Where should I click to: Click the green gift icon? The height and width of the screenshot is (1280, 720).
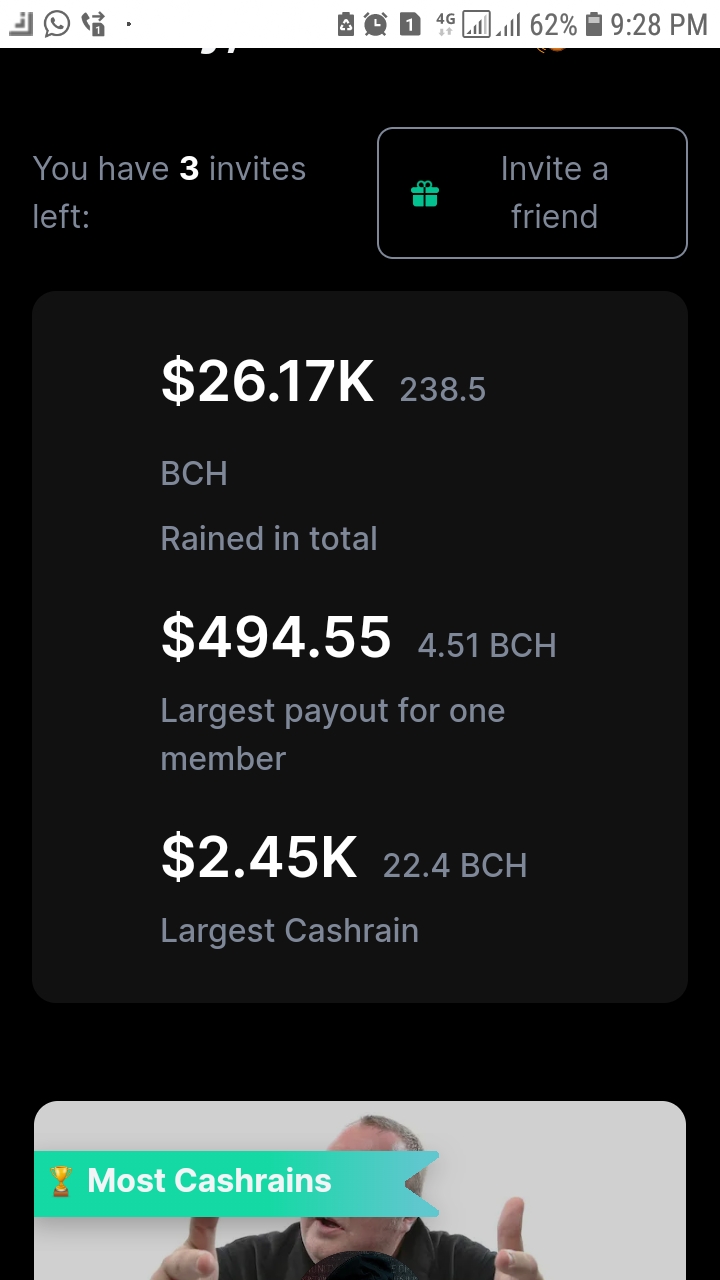(425, 194)
